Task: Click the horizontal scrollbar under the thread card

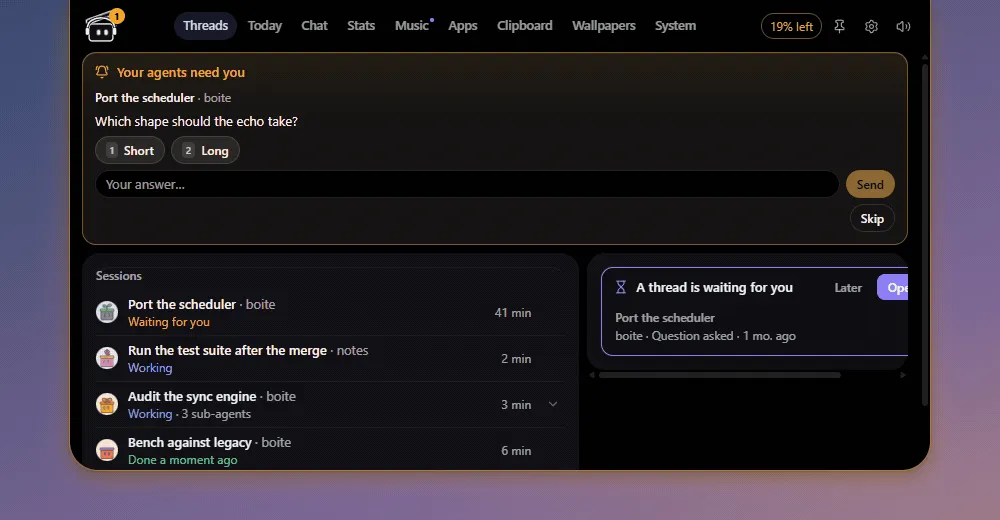Action: pyautogui.click(x=719, y=375)
